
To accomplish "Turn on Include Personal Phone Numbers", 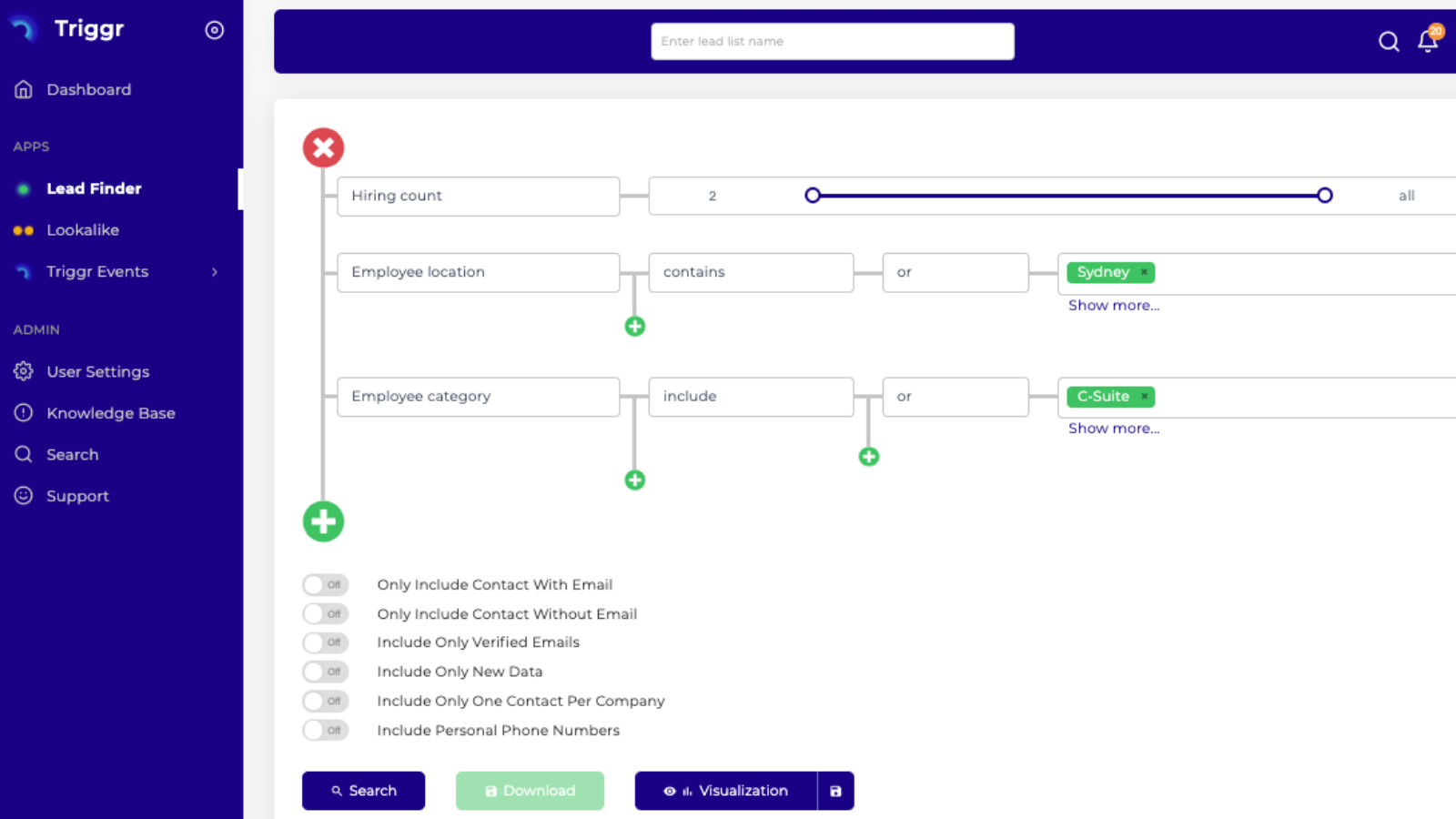I will (x=325, y=730).
